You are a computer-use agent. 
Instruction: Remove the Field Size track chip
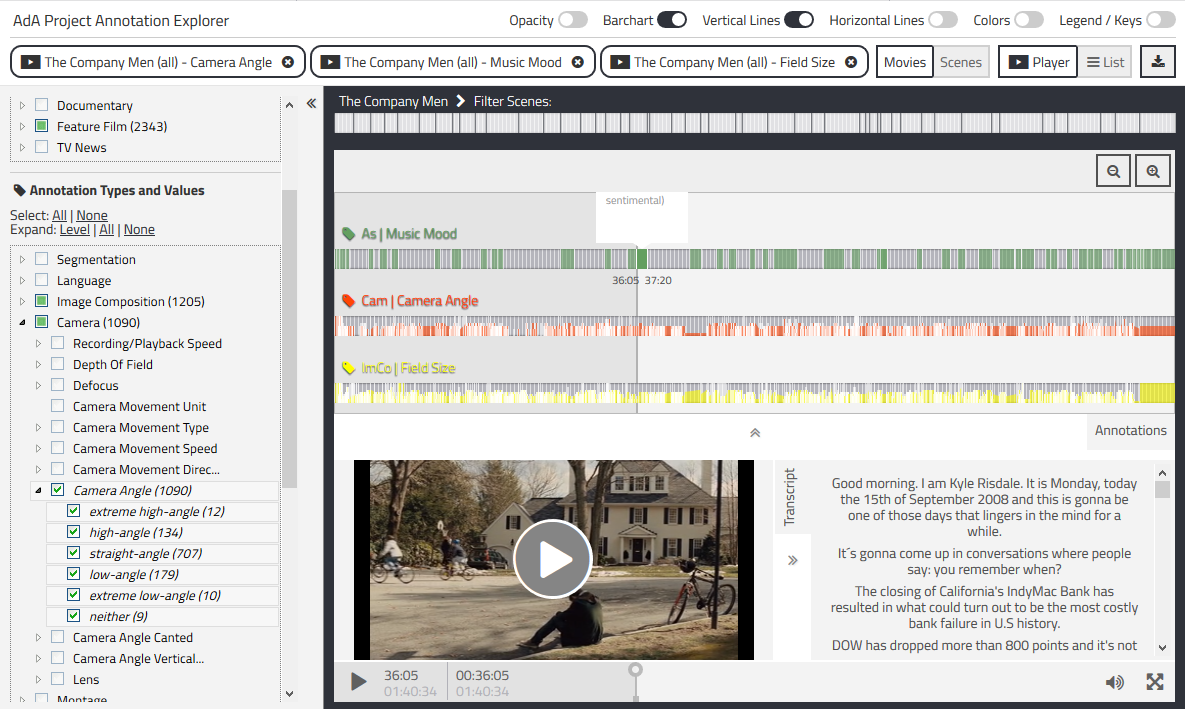[851, 62]
